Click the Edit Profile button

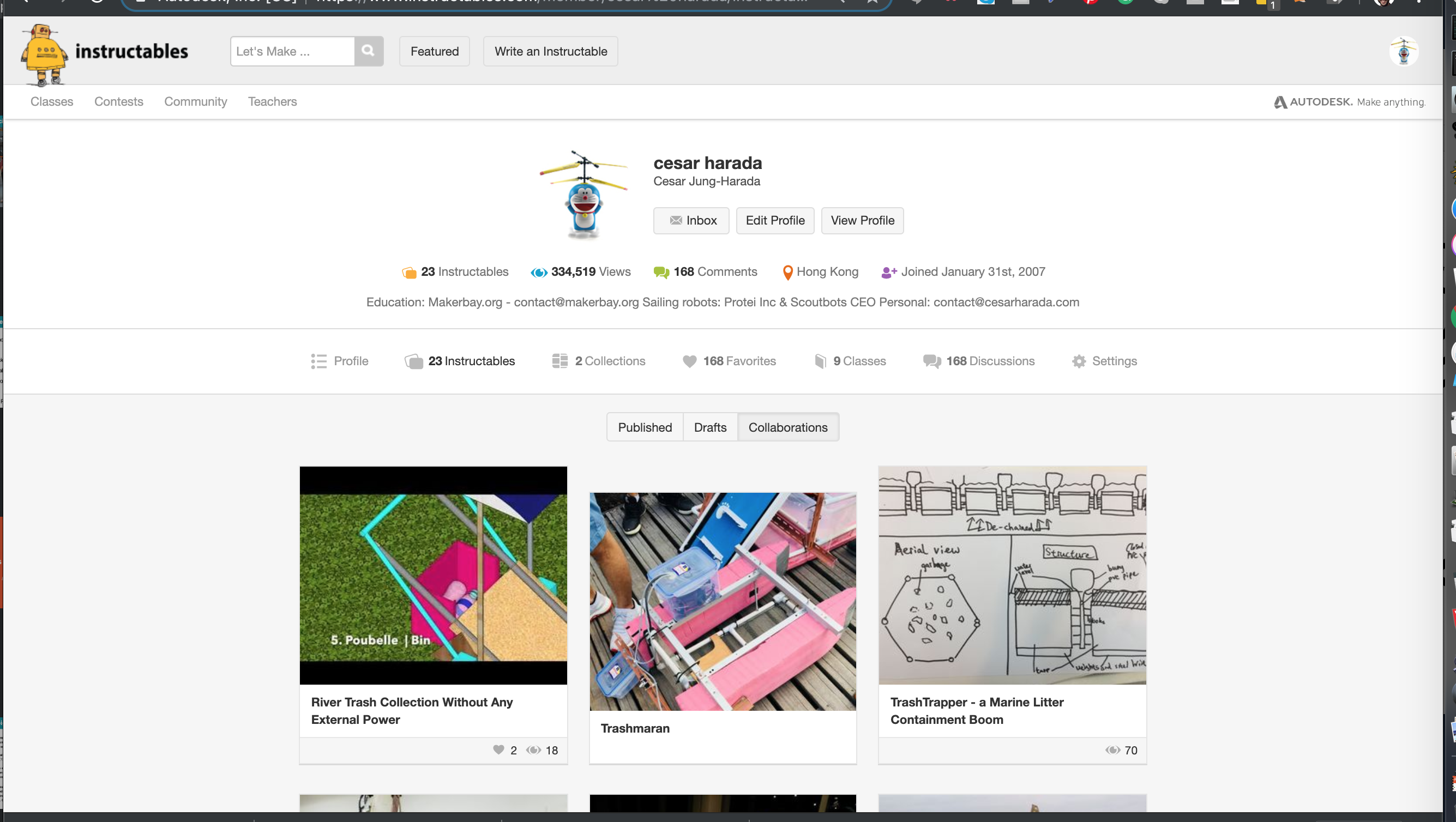tap(775, 220)
